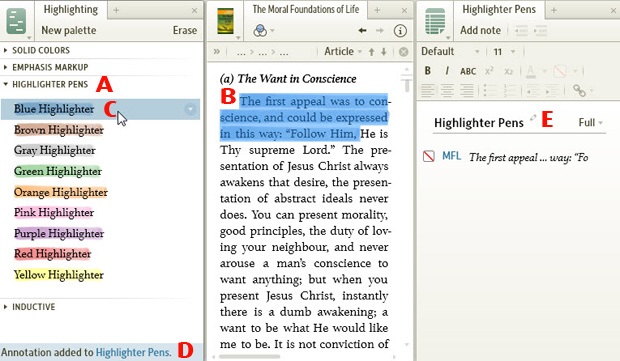Add new tab next to Moral Foundations tab

click(x=377, y=10)
